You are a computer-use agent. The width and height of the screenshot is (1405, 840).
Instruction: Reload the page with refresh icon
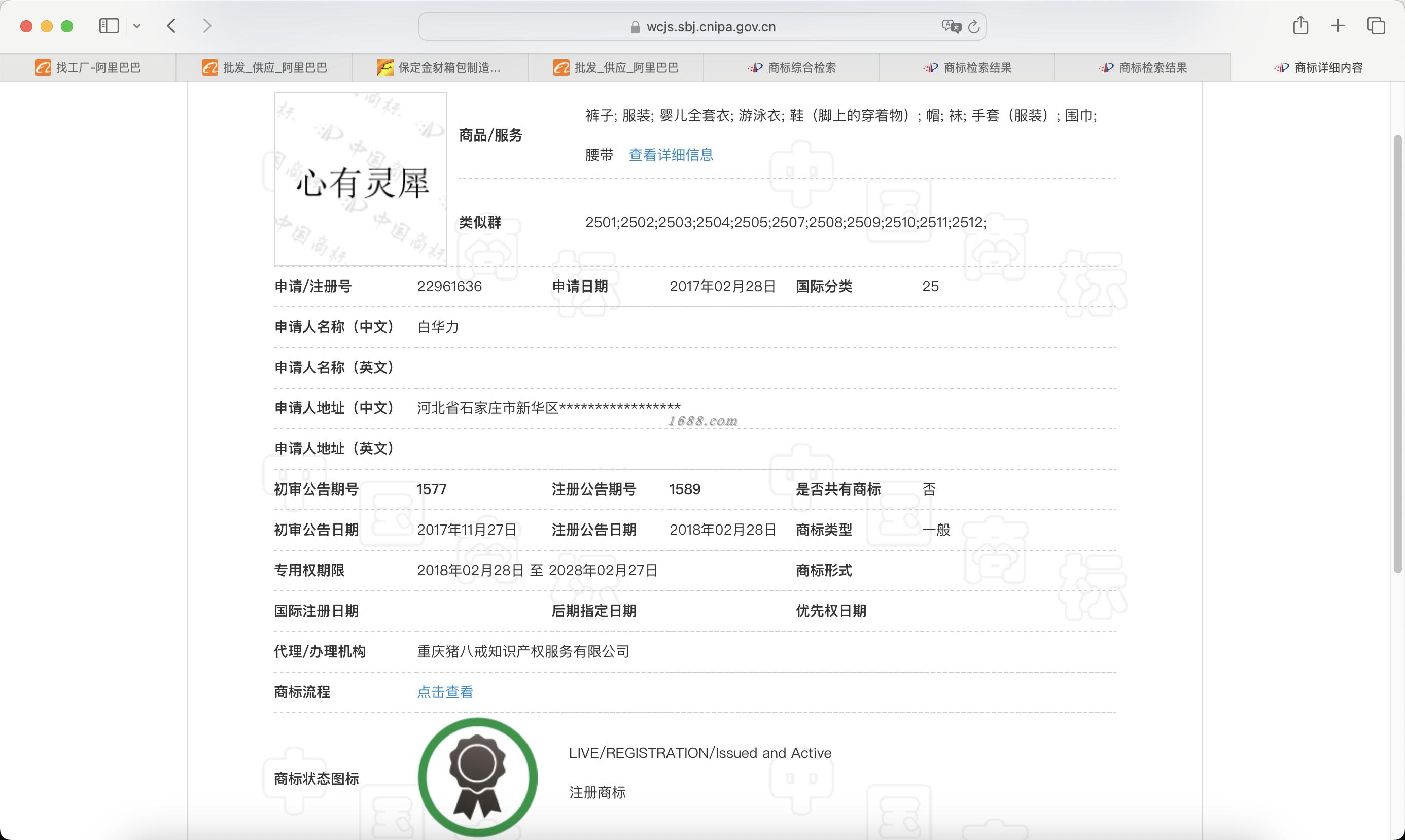click(x=974, y=26)
